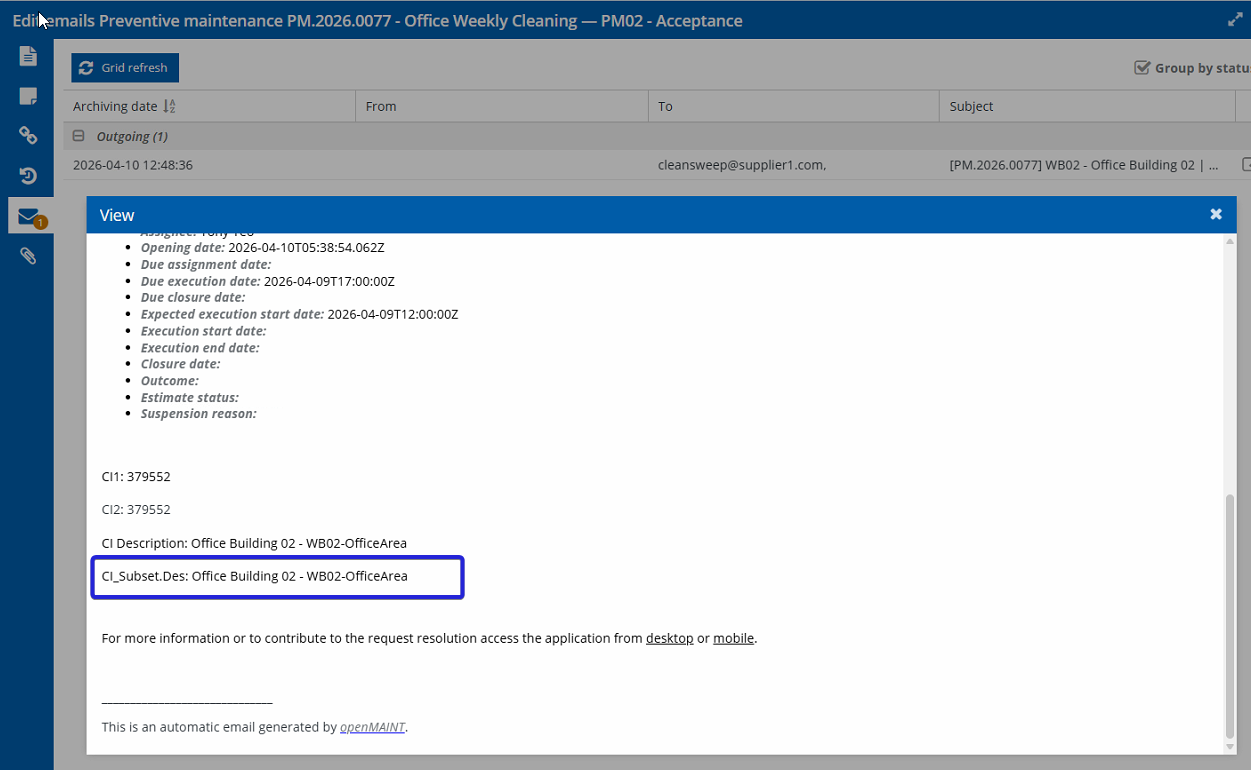Screen dimensions: 1251x770
Task: Click the expand window arrows icon
Action: tap(1235, 20)
